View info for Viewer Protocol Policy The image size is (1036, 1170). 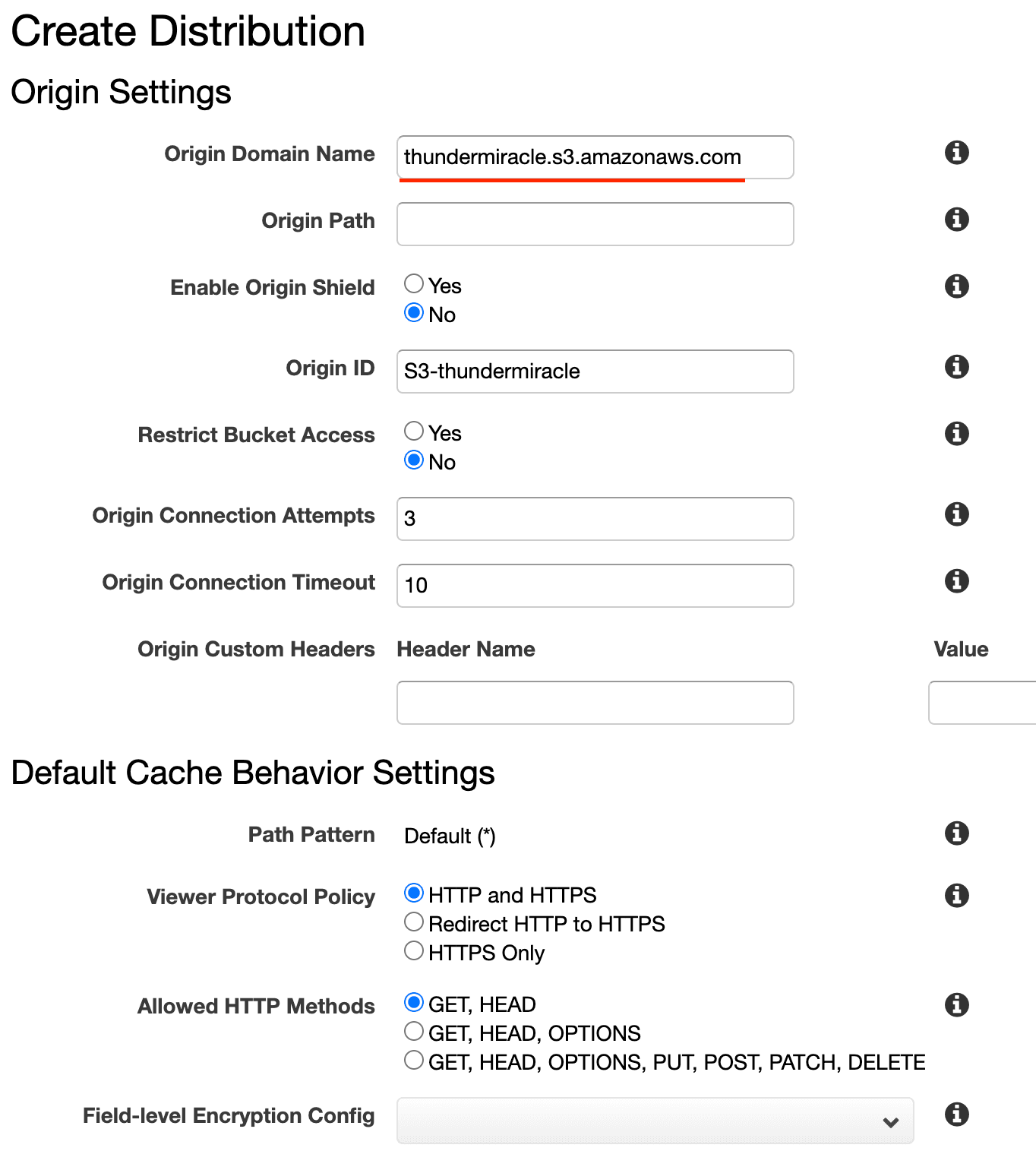click(956, 896)
